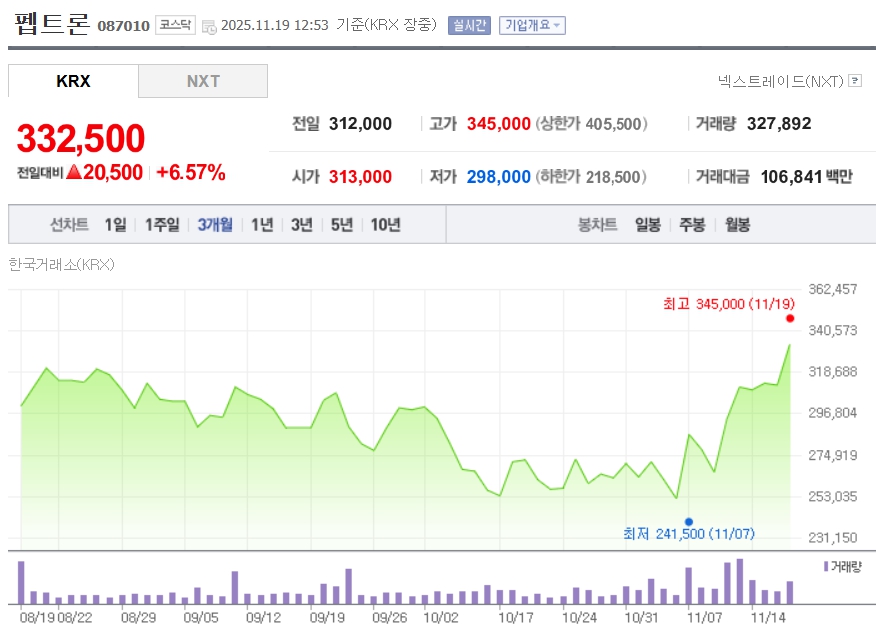The height and width of the screenshot is (639, 876).
Task: Click the calendar icon beside the timestamp
Action: point(209,27)
